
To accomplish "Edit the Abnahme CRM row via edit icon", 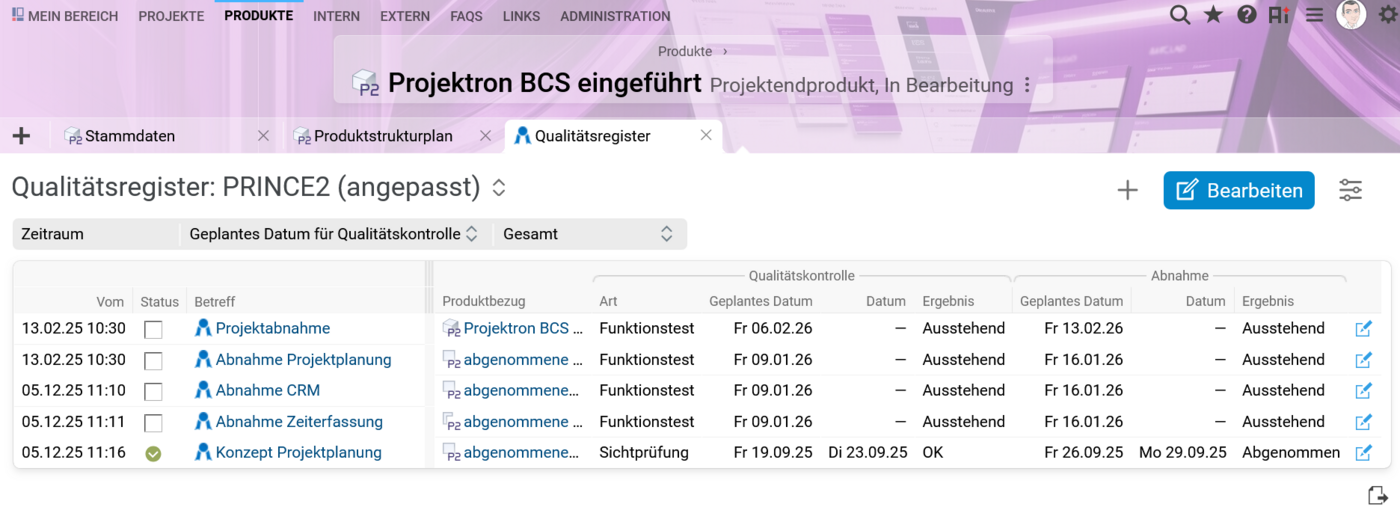I will (1363, 391).
